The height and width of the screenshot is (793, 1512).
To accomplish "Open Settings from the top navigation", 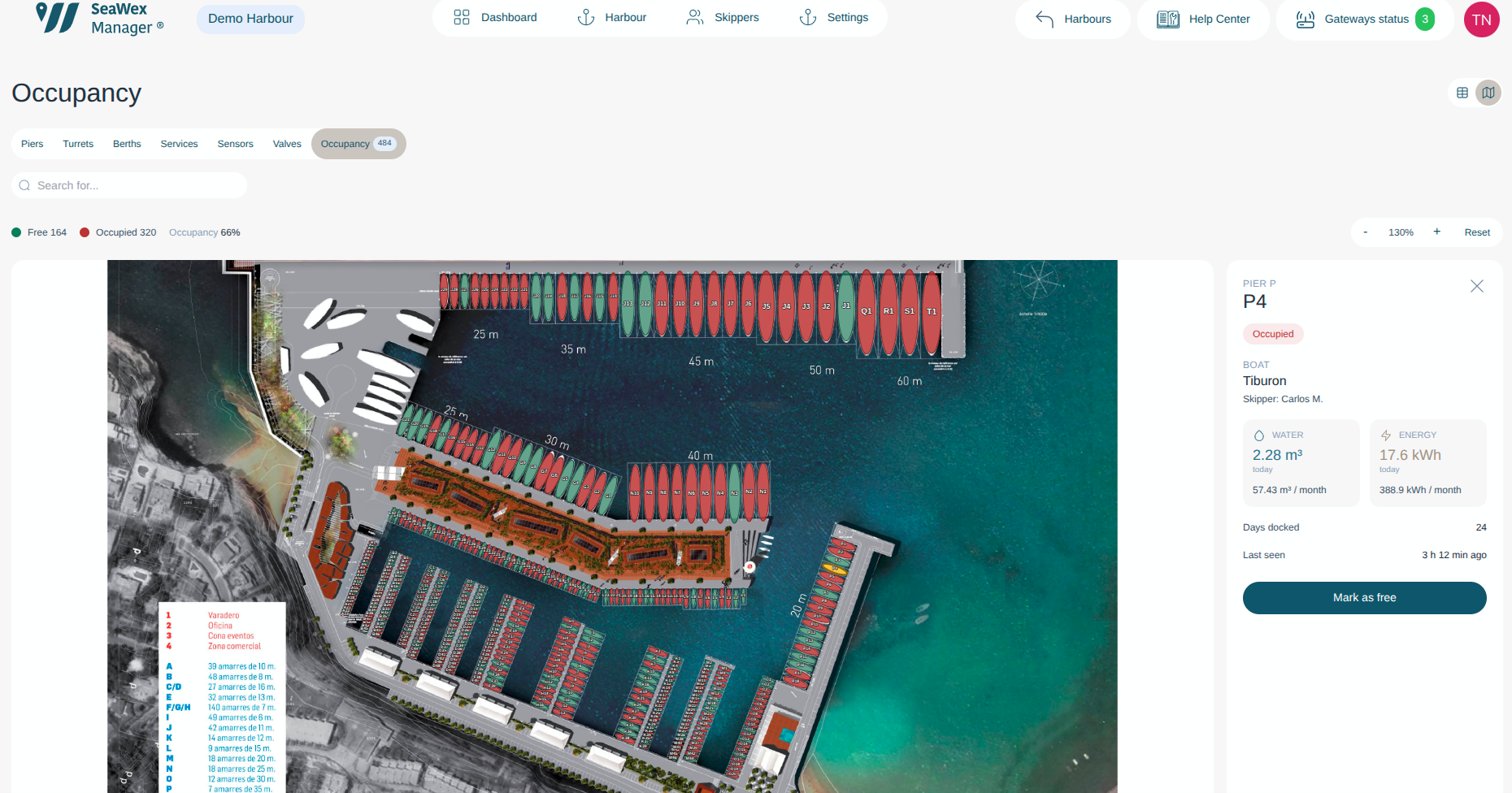I will tap(834, 17).
